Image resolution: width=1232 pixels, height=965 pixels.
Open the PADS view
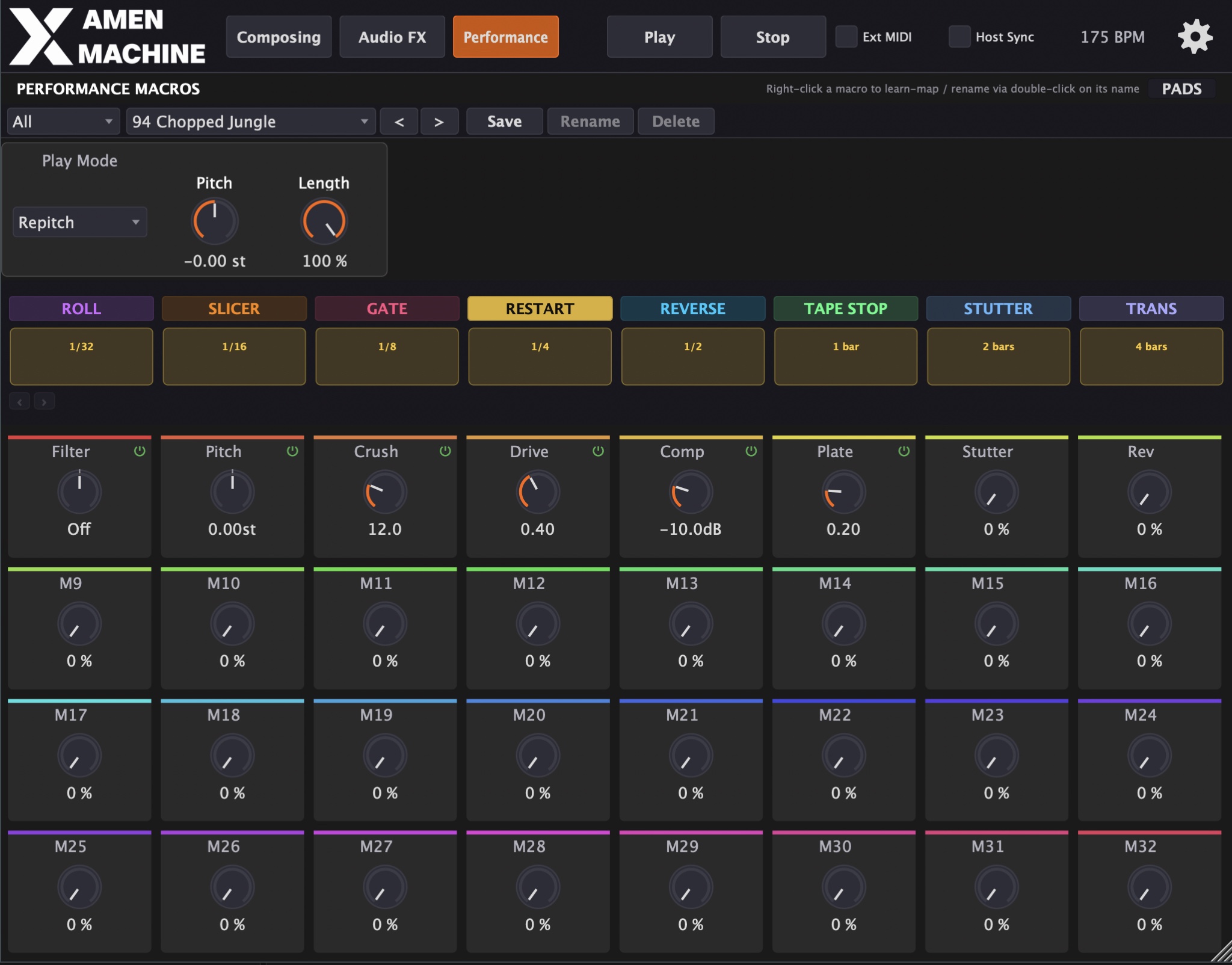coord(1181,88)
